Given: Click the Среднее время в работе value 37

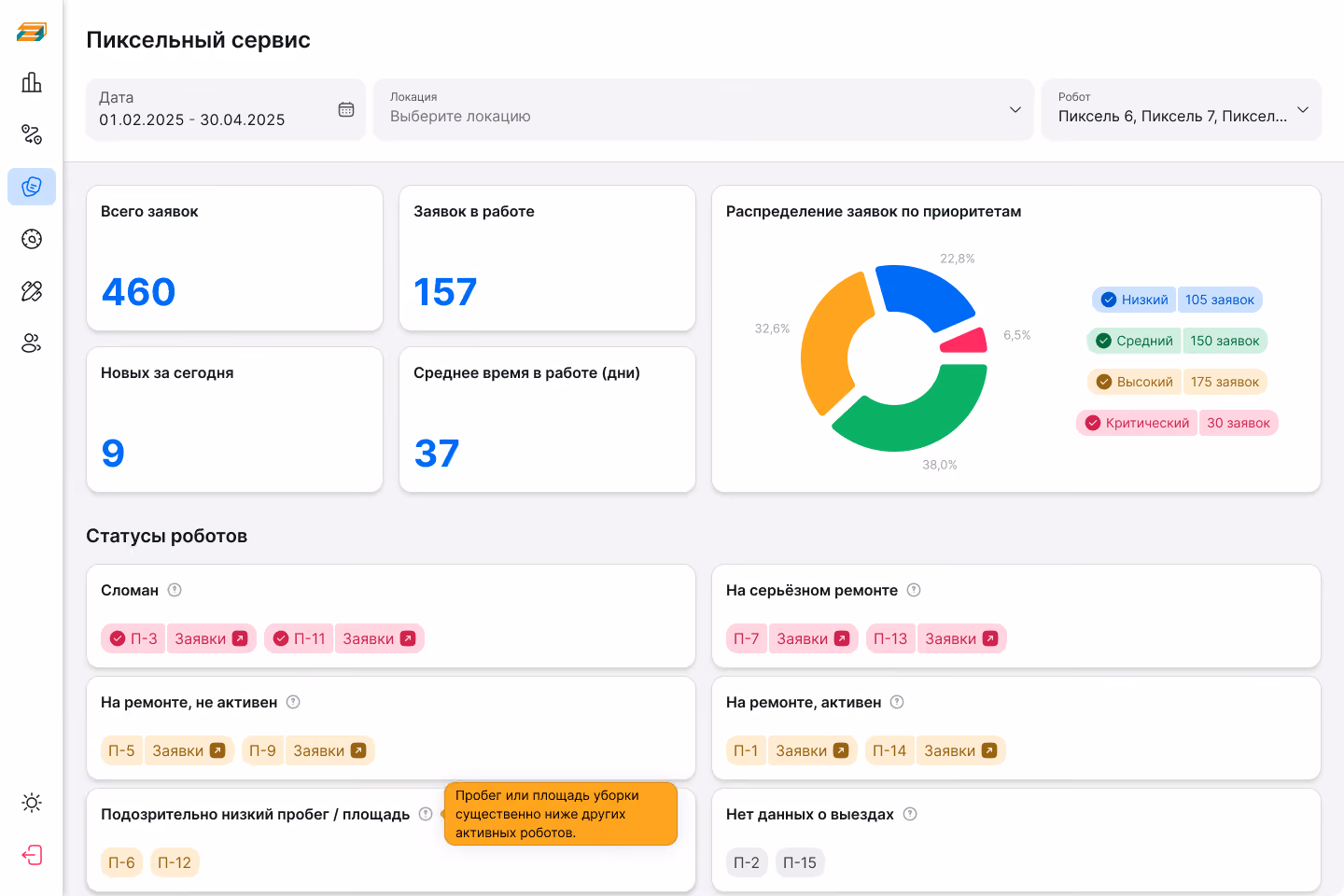Looking at the screenshot, I should pos(437,454).
